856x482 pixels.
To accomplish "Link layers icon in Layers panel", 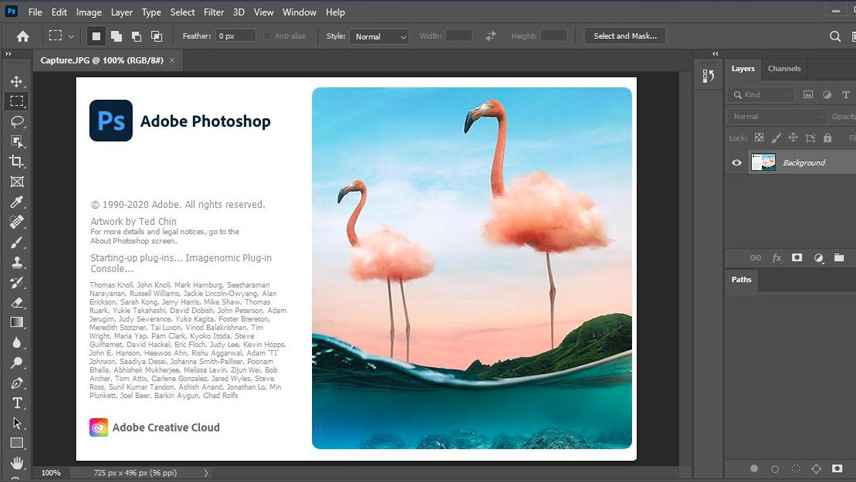I will point(756,258).
